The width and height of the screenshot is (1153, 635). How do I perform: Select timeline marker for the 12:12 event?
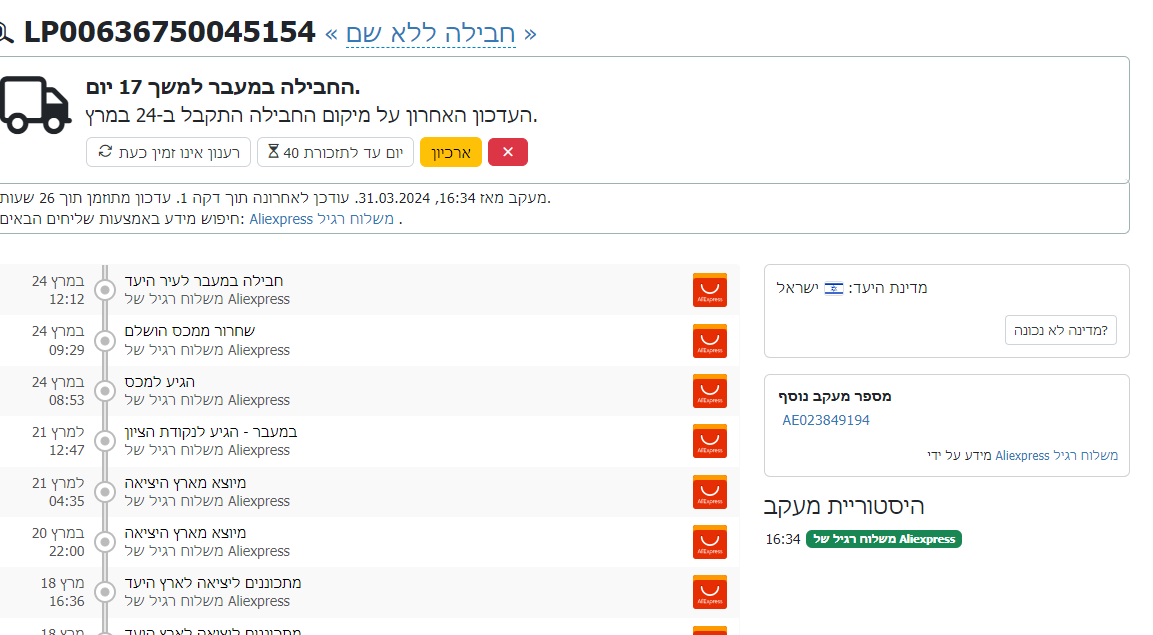[x=105, y=290]
